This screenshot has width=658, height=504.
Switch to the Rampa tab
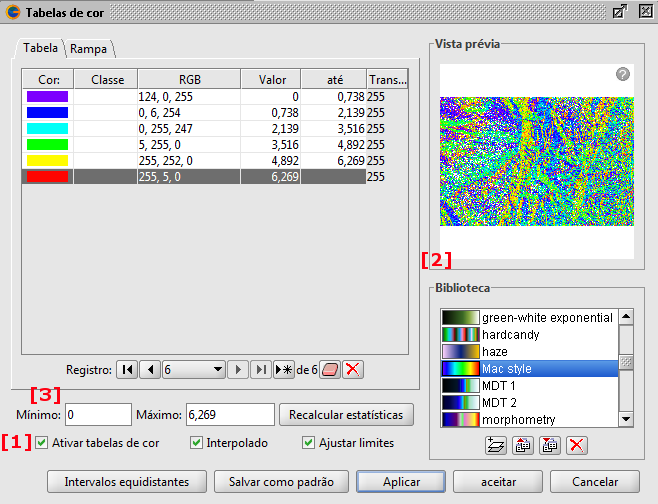coord(88,48)
